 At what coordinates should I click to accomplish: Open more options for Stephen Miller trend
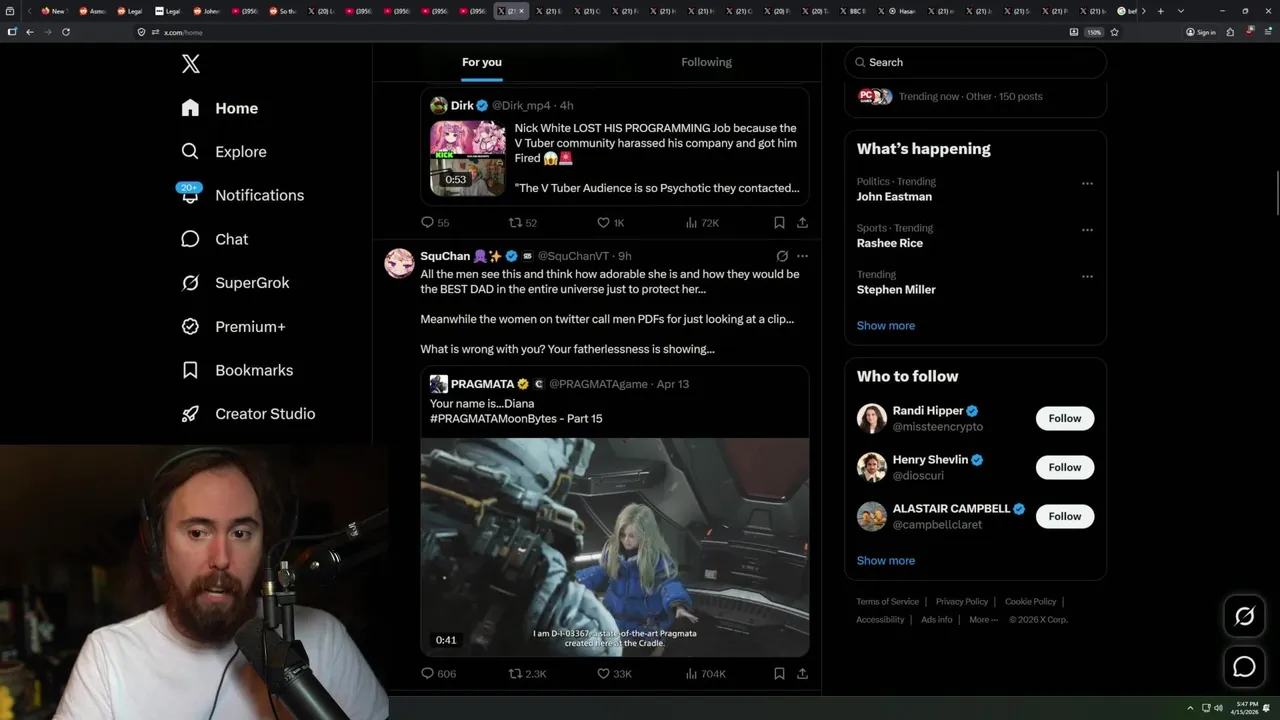point(1087,276)
